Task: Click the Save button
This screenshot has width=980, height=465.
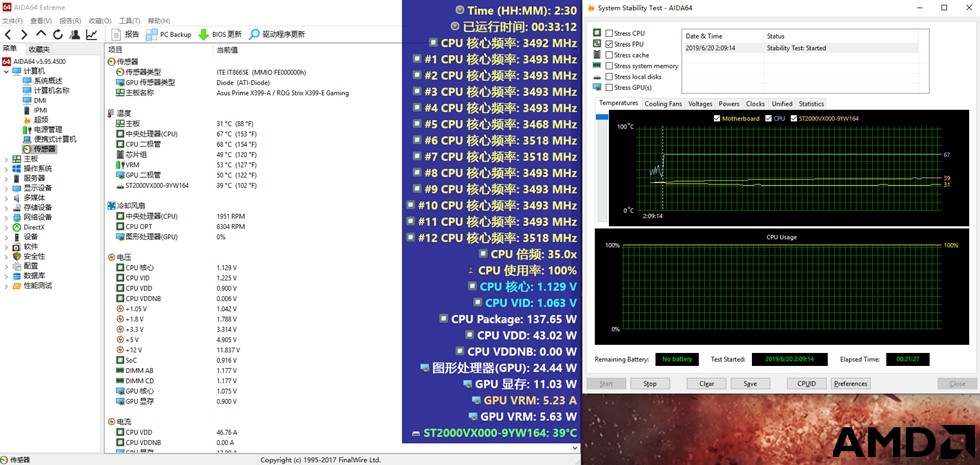Action: [x=750, y=384]
